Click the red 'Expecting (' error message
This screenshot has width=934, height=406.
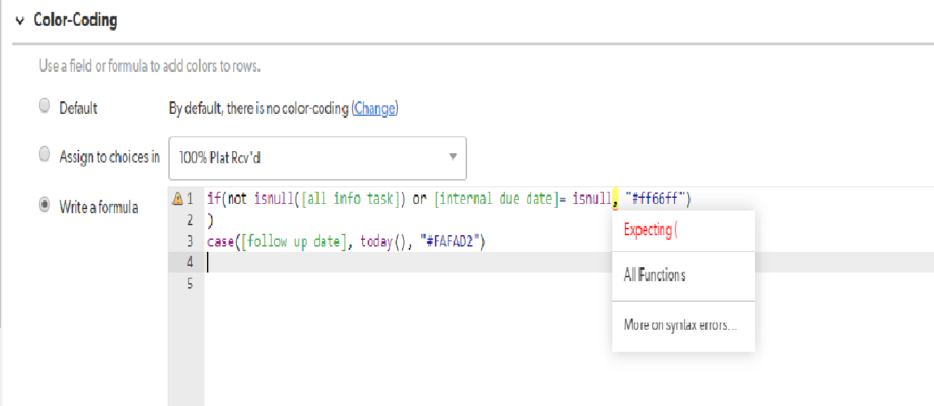point(650,229)
